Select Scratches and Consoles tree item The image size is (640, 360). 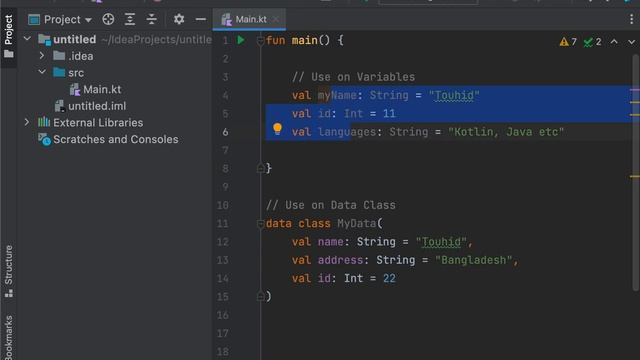(x=116, y=139)
